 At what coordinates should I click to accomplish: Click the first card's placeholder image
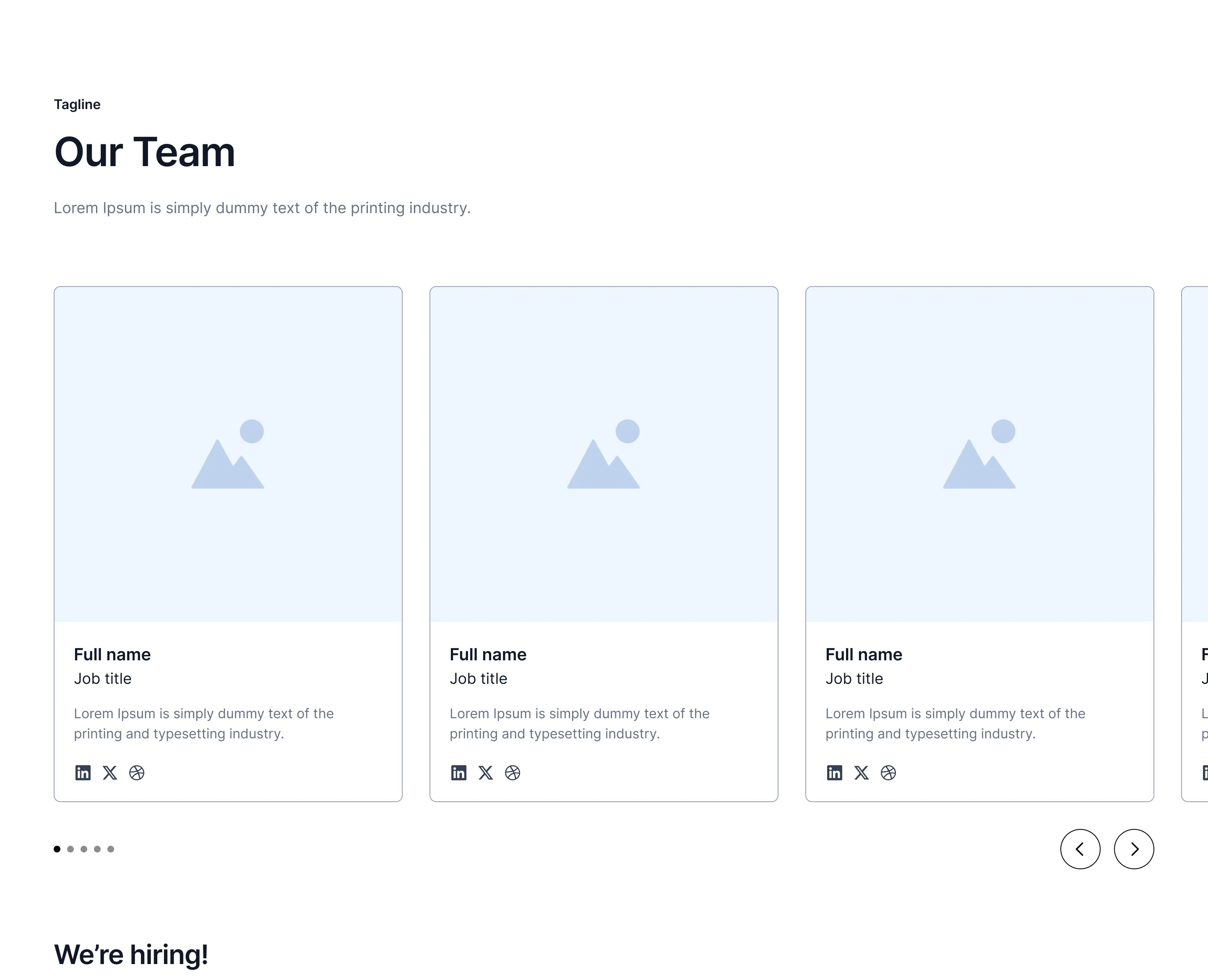pyautogui.click(x=228, y=454)
